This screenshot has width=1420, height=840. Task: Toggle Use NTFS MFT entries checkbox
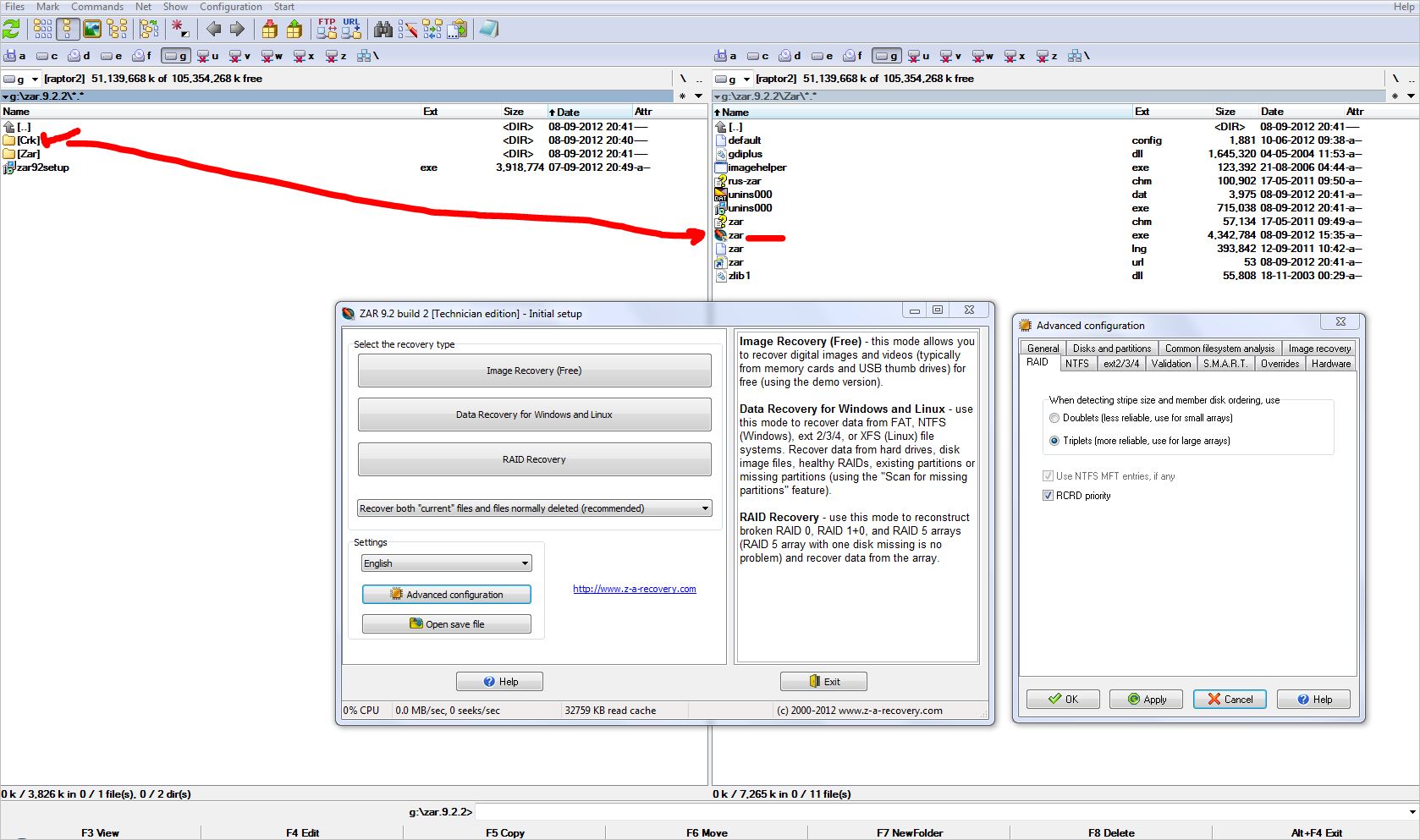(1048, 476)
